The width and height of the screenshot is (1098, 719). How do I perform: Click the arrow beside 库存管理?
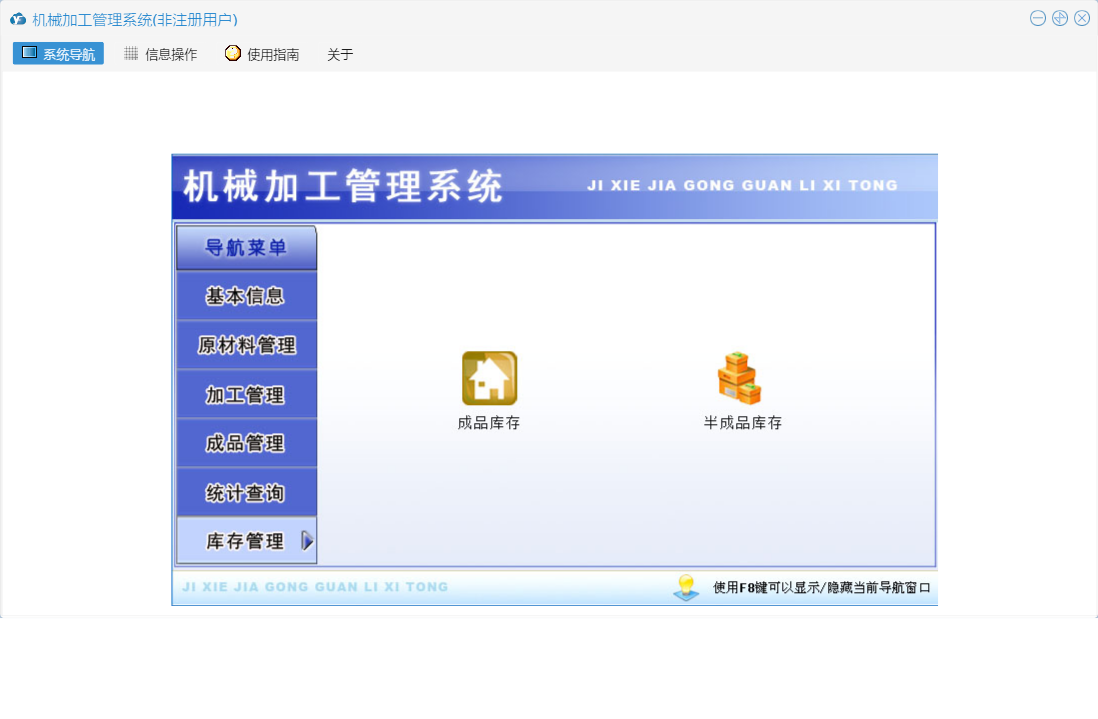point(307,540)
